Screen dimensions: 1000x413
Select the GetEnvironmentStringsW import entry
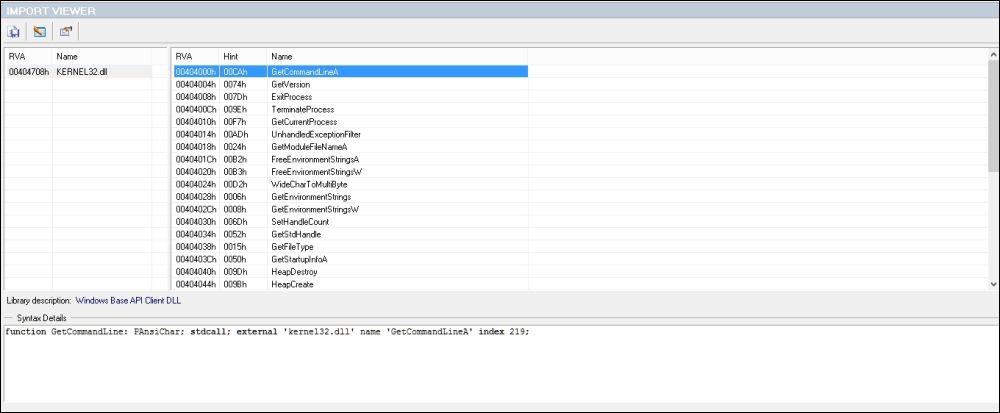(316, 209)
